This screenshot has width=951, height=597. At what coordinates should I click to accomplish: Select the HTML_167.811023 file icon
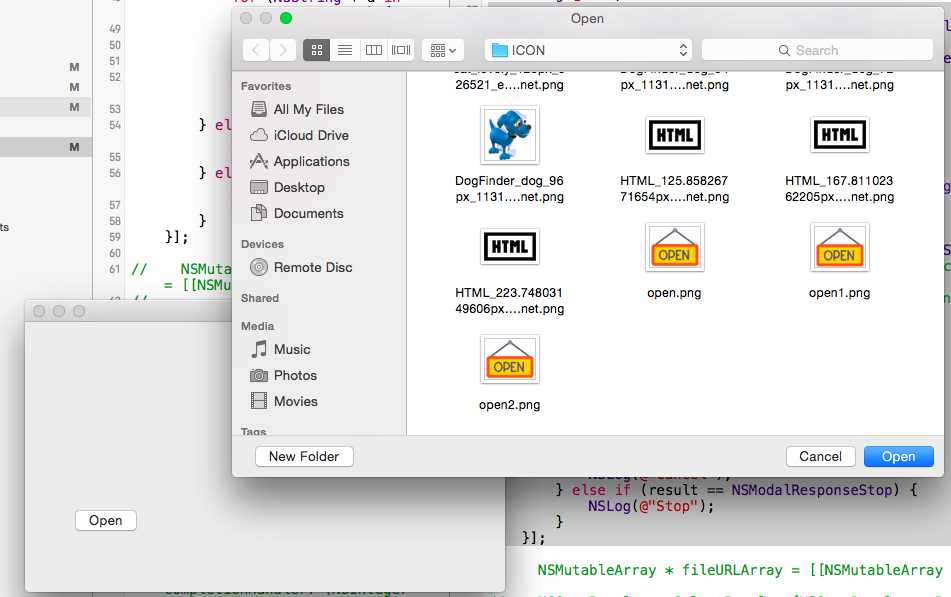pyautogui.click(x=839, y=135)
